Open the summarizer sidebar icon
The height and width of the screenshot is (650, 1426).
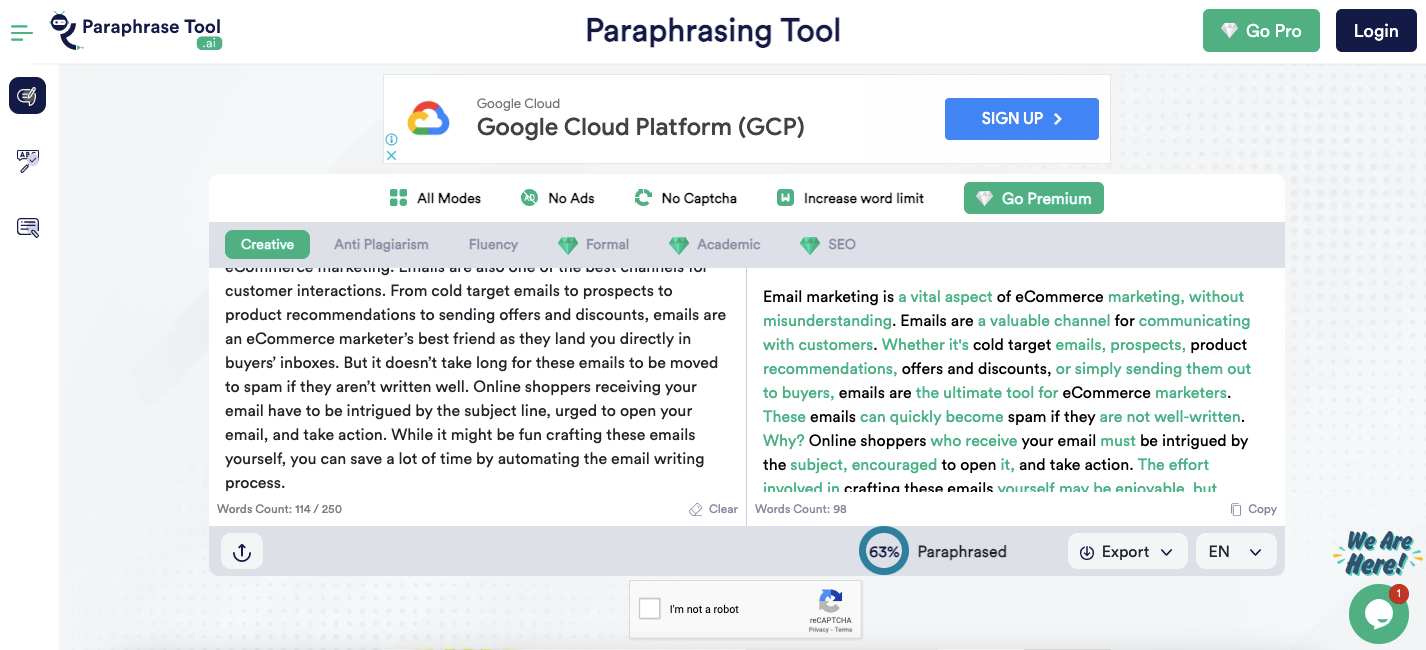pos(28,227)
